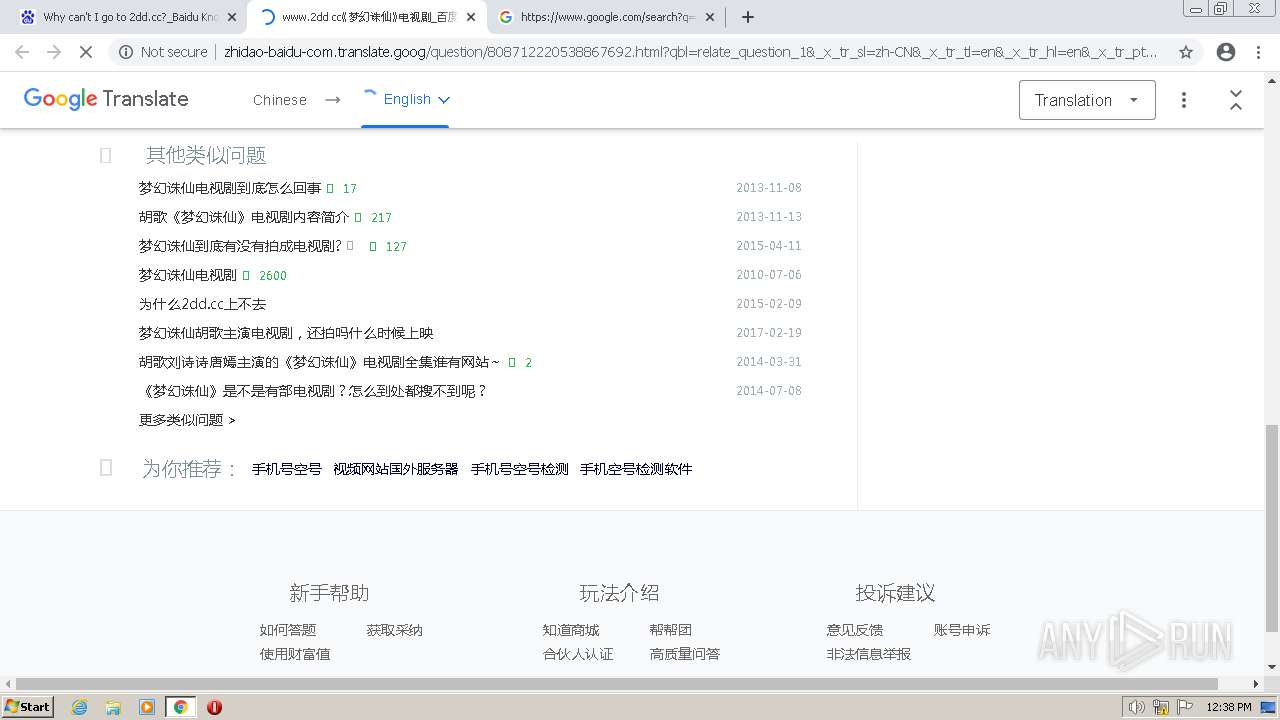Open footer link 帮帮团
The image size is (1280, 720).
click(x=671, y=630)
